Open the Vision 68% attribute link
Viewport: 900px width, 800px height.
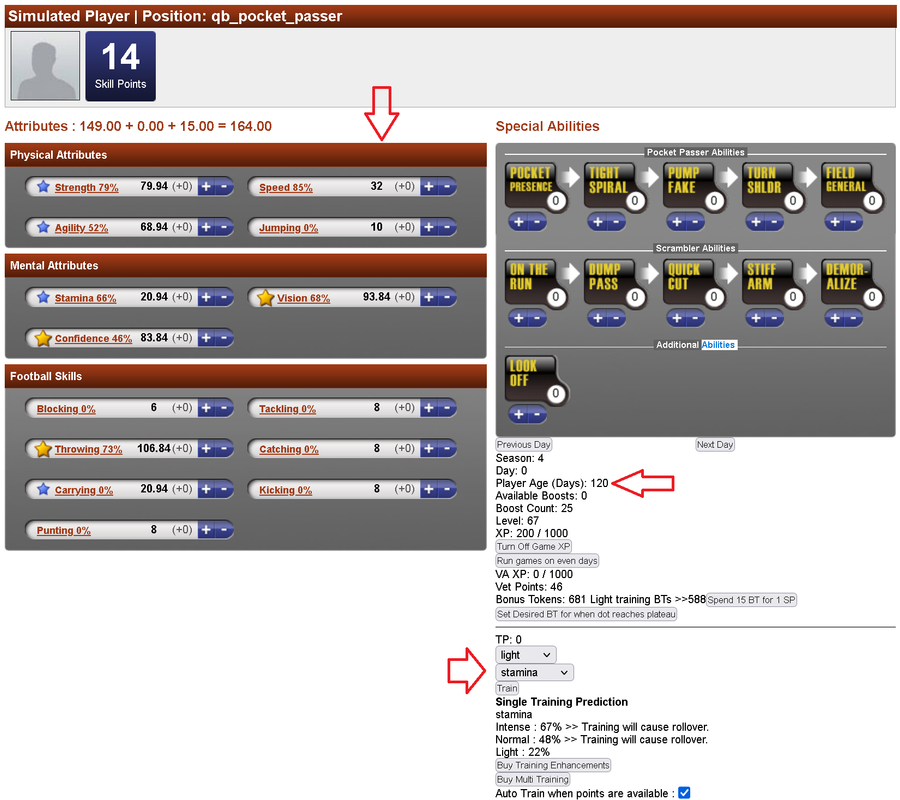tap(304, 298)
